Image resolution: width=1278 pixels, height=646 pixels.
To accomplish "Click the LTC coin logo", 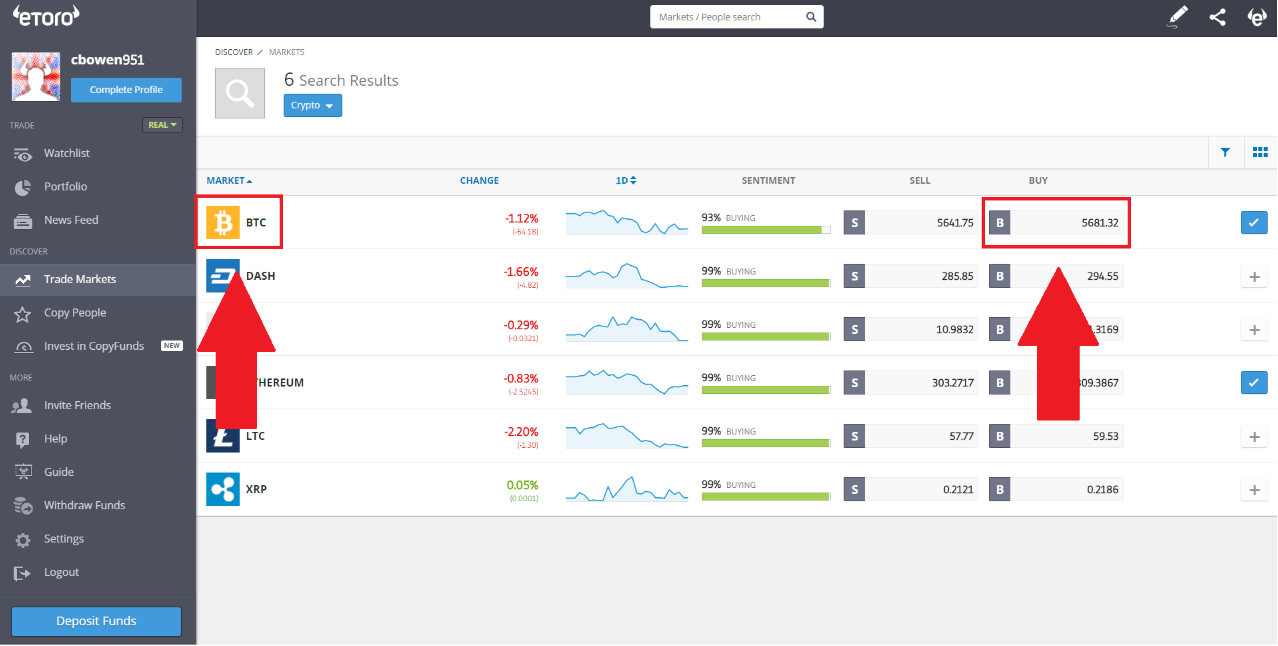I will 223,436.
